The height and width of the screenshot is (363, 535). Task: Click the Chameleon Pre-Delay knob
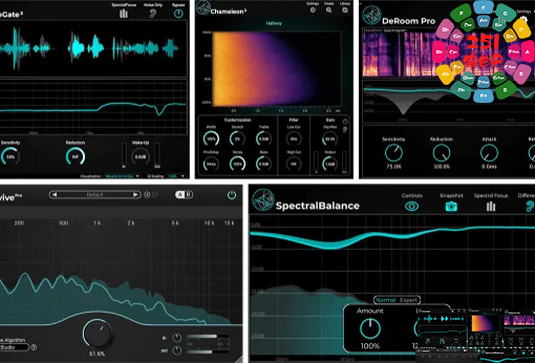(x=211, y=164)
